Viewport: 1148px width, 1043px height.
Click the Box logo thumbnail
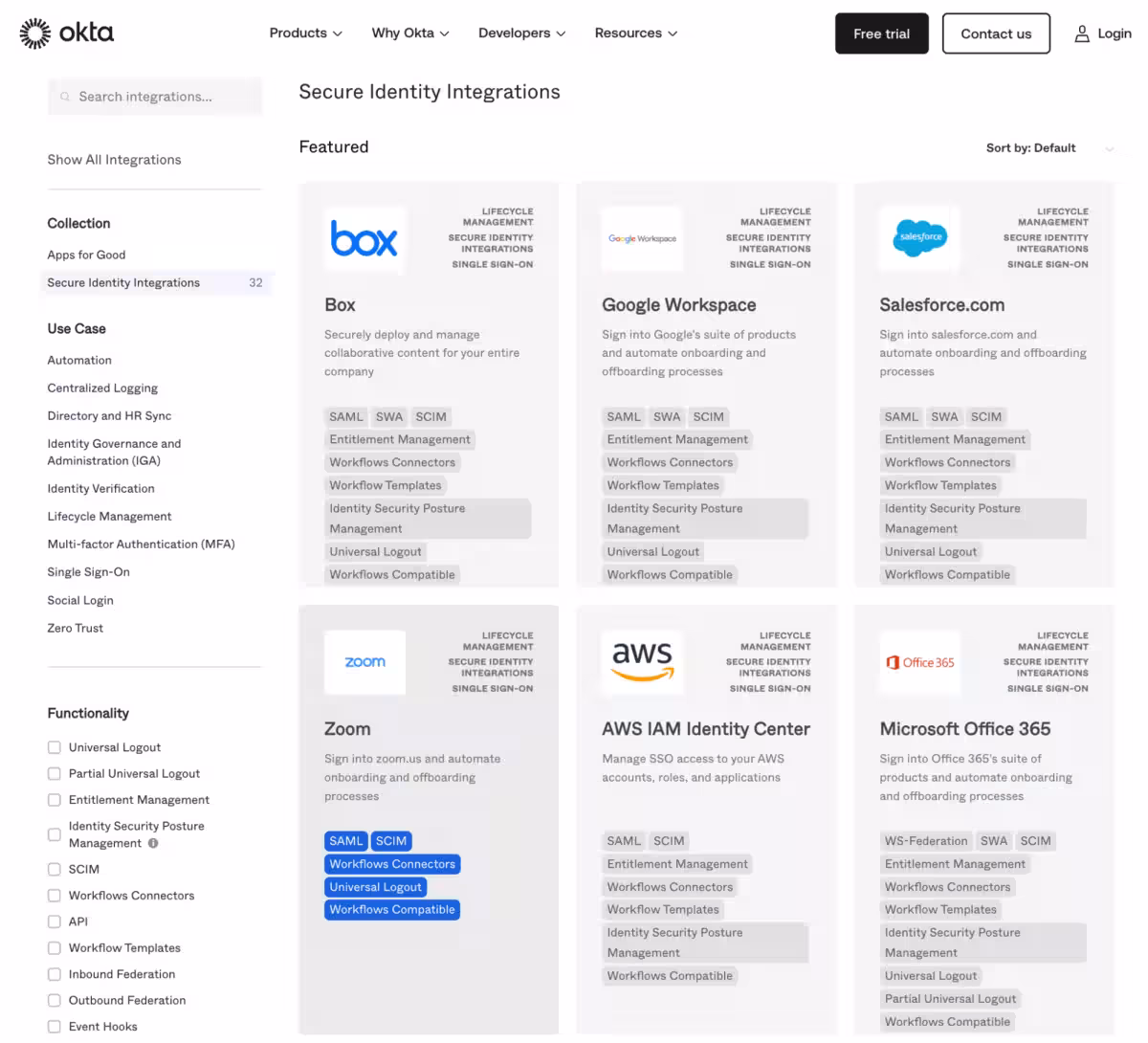click(364, 239)
